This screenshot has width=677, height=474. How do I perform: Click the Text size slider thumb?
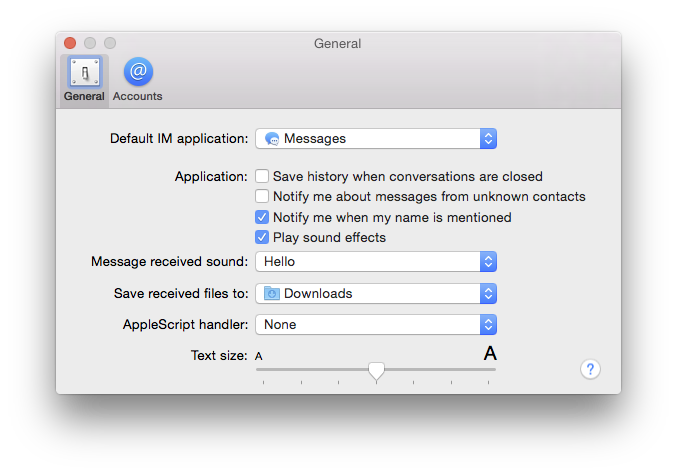[376, 371]
